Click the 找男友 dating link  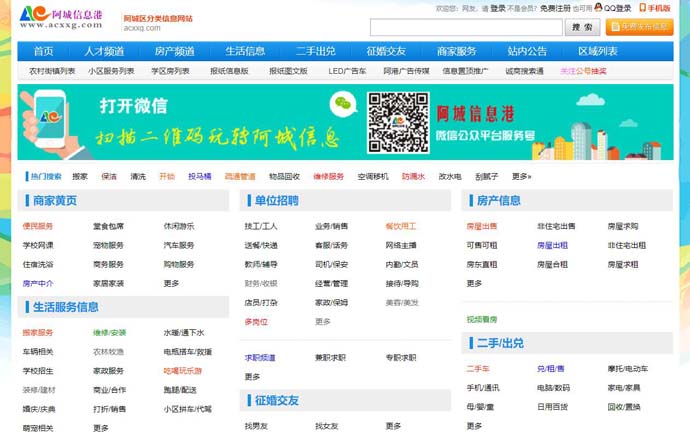click(x=256, y=426)
